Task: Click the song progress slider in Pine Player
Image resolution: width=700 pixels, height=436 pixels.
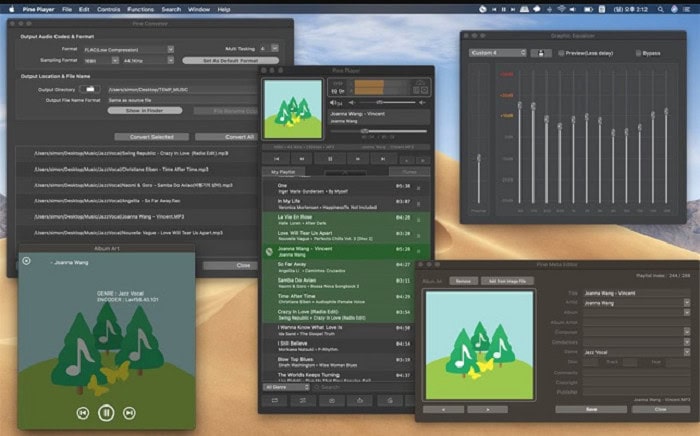Action: pyautogui.click(x=379, y=131)
